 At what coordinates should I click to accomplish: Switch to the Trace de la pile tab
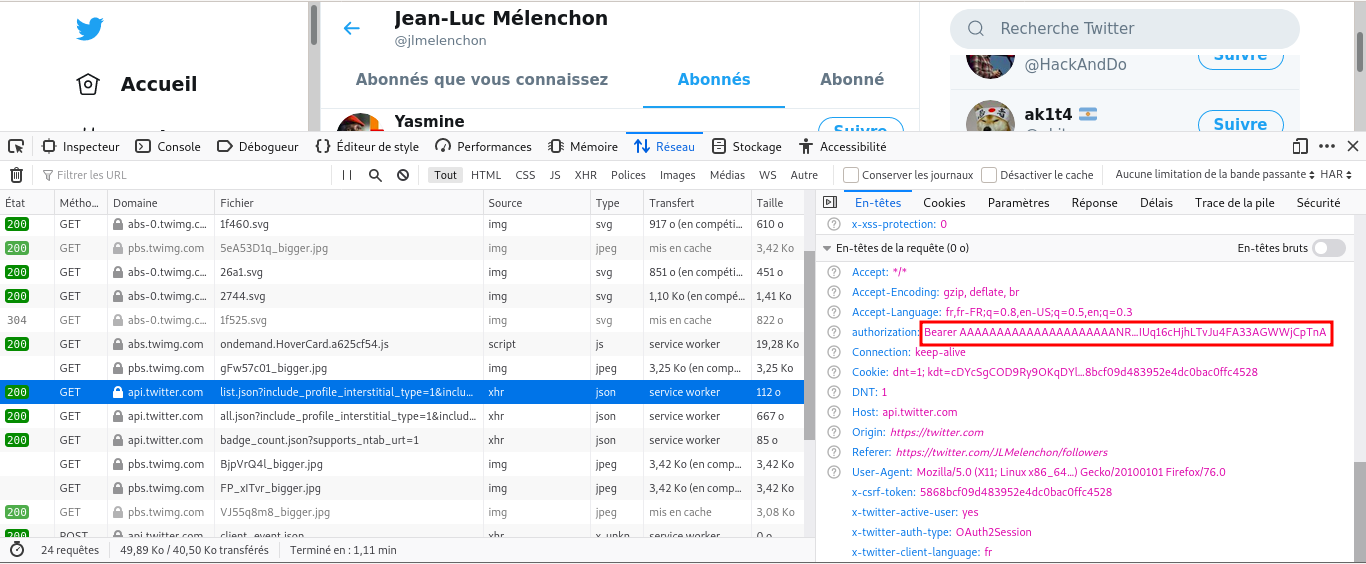(x=1235, y=203)
